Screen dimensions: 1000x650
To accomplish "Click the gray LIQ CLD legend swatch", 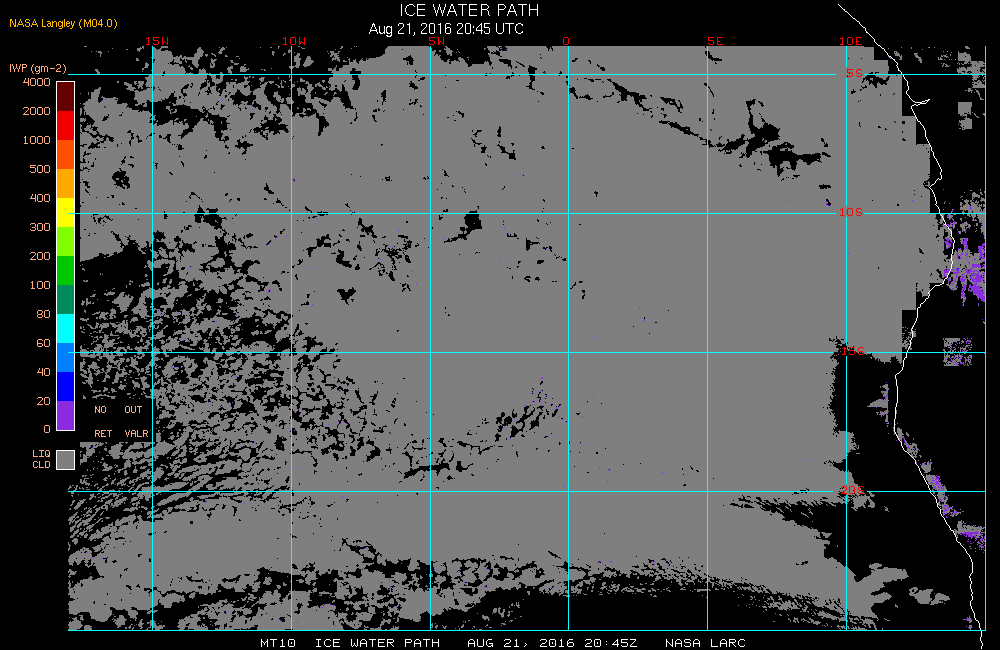I will [66, 460].
